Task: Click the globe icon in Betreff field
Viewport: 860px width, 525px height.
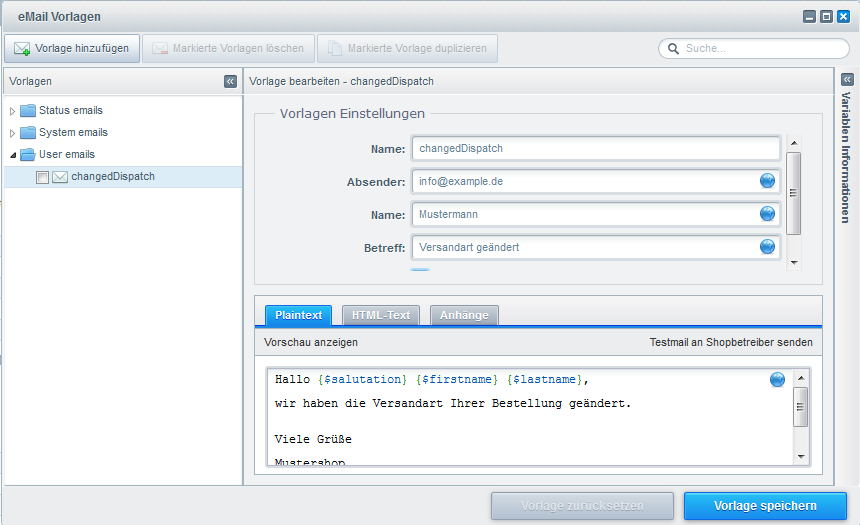Action: pyautogui.click(x=767, y=247)
